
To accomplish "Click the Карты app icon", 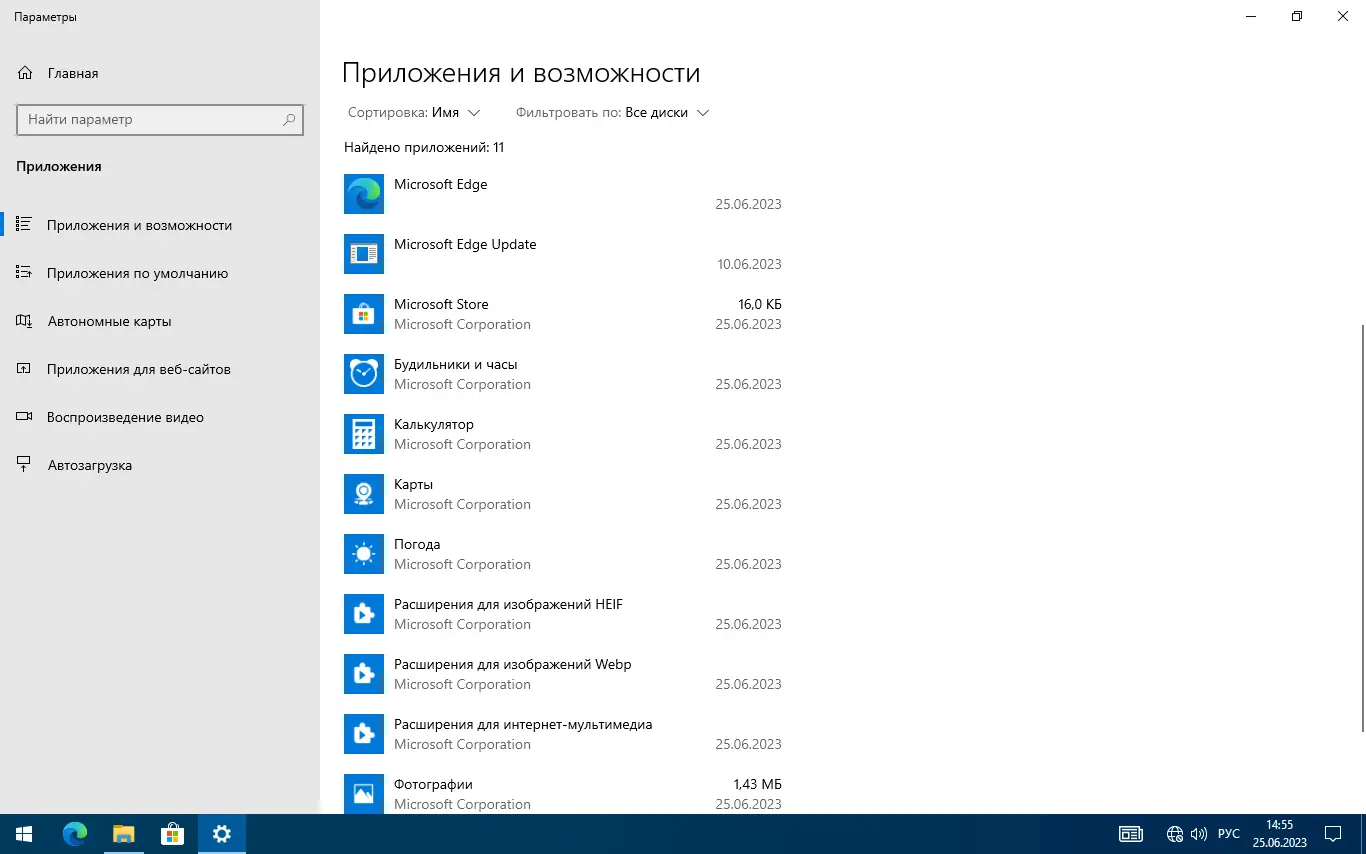I will coord(364,494).
